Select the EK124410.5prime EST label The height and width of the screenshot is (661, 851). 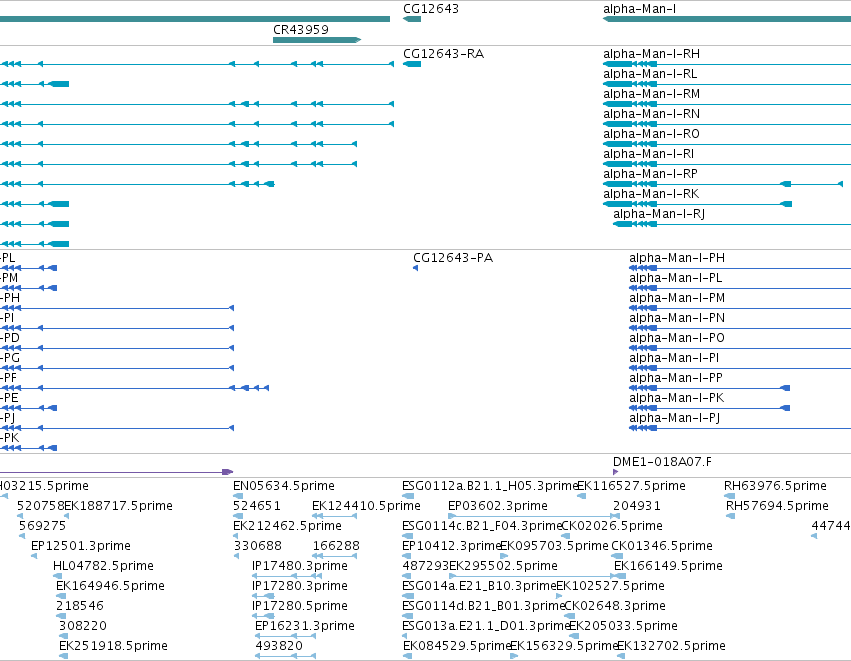pyautogui.click(x=366, y=506)
